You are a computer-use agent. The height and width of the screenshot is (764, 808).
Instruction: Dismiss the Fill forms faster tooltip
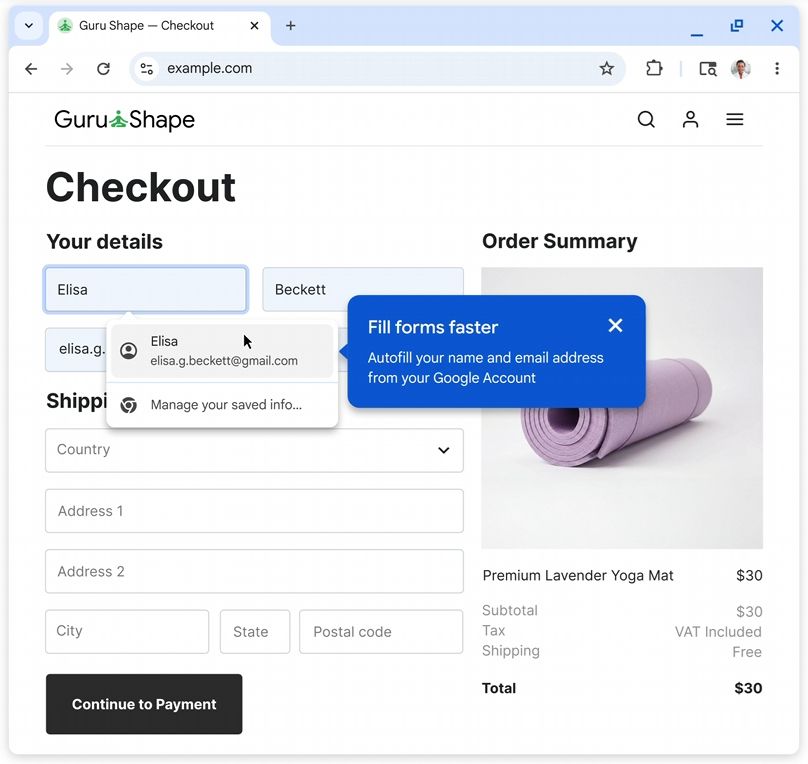(x=615, y=326)
